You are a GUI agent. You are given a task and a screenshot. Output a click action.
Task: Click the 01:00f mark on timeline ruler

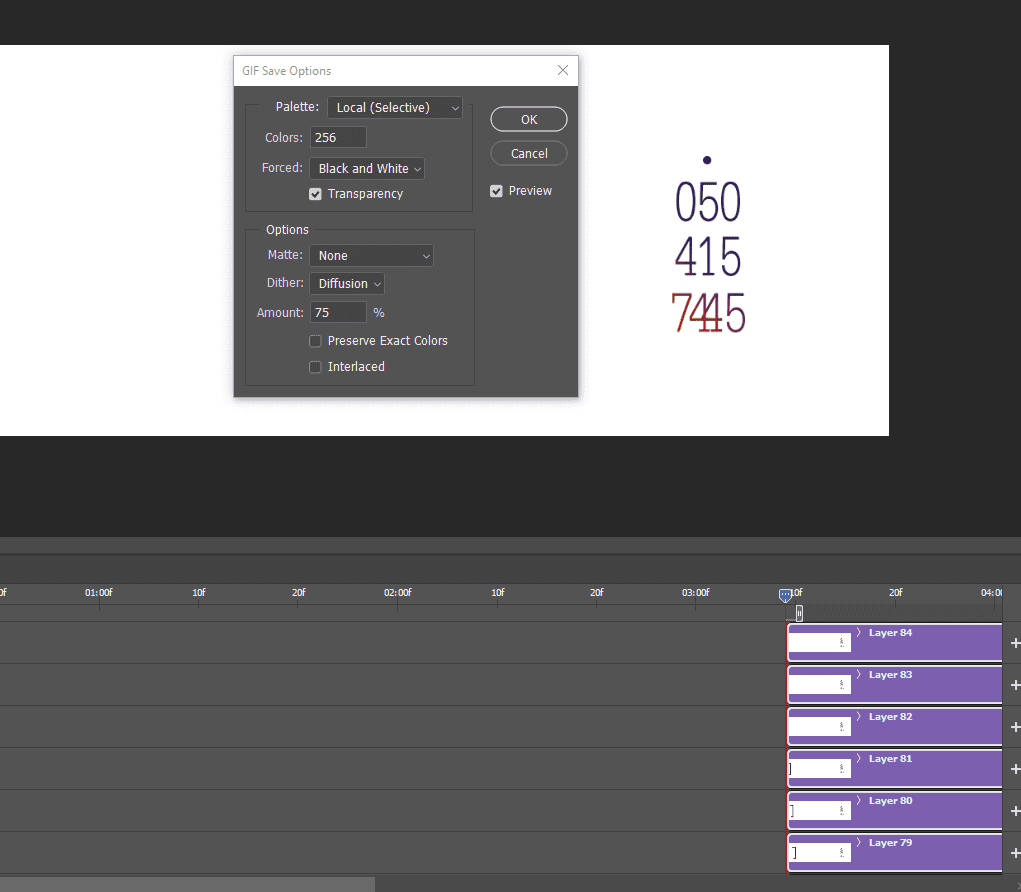click(x=99, y=592)
